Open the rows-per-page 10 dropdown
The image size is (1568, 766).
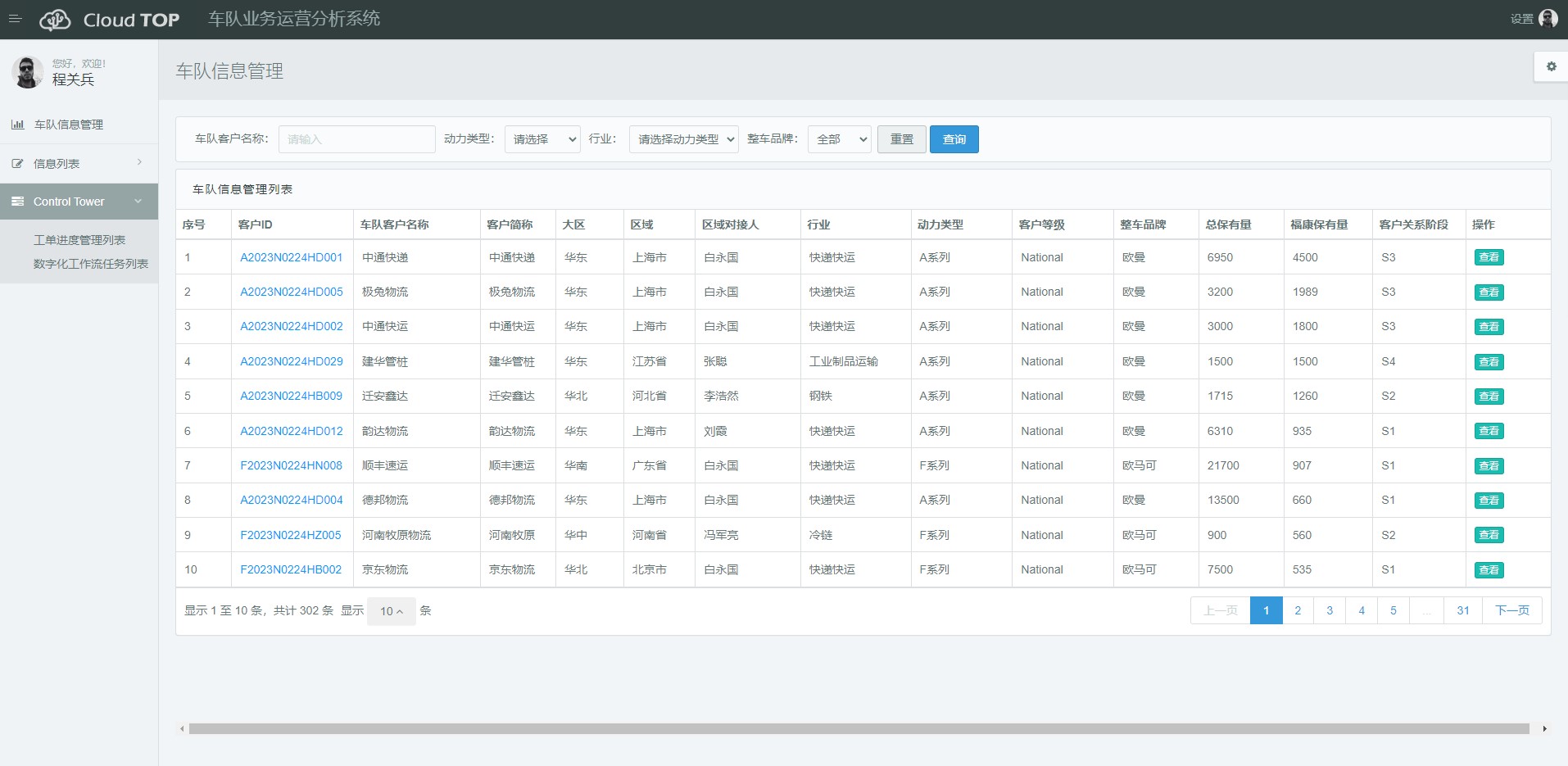click(392, 611)
